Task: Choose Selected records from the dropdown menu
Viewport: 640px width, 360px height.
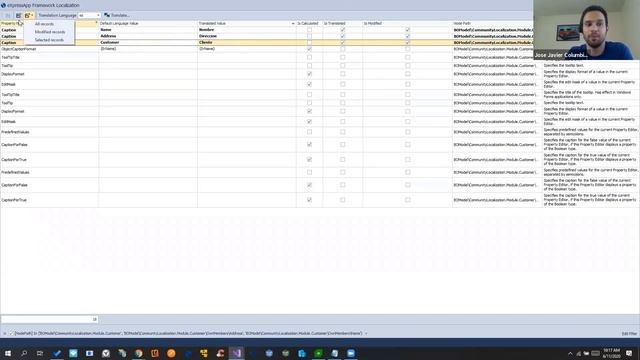Action: (49, 40)
